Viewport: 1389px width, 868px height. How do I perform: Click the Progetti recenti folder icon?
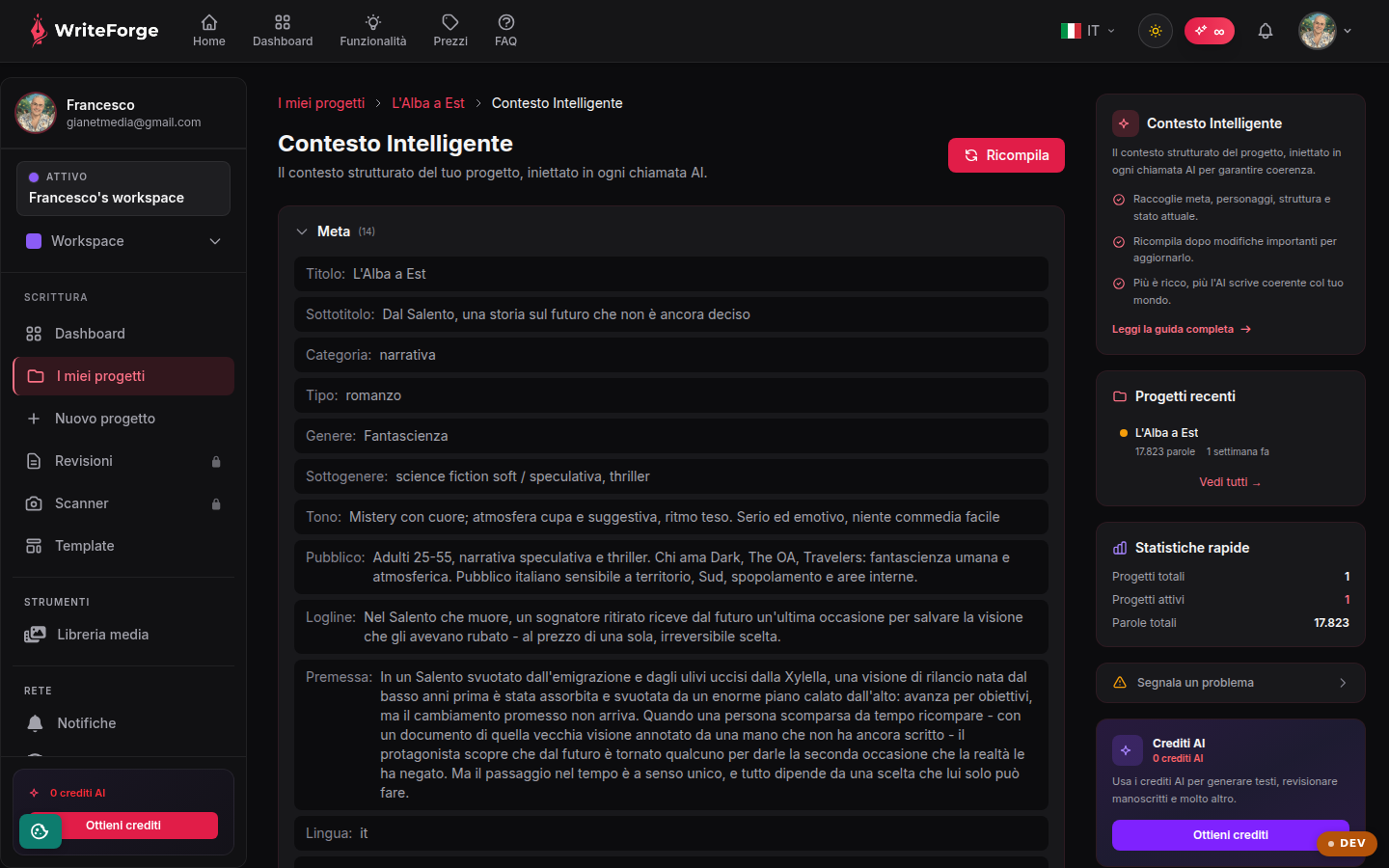[x=1120, y=396]
